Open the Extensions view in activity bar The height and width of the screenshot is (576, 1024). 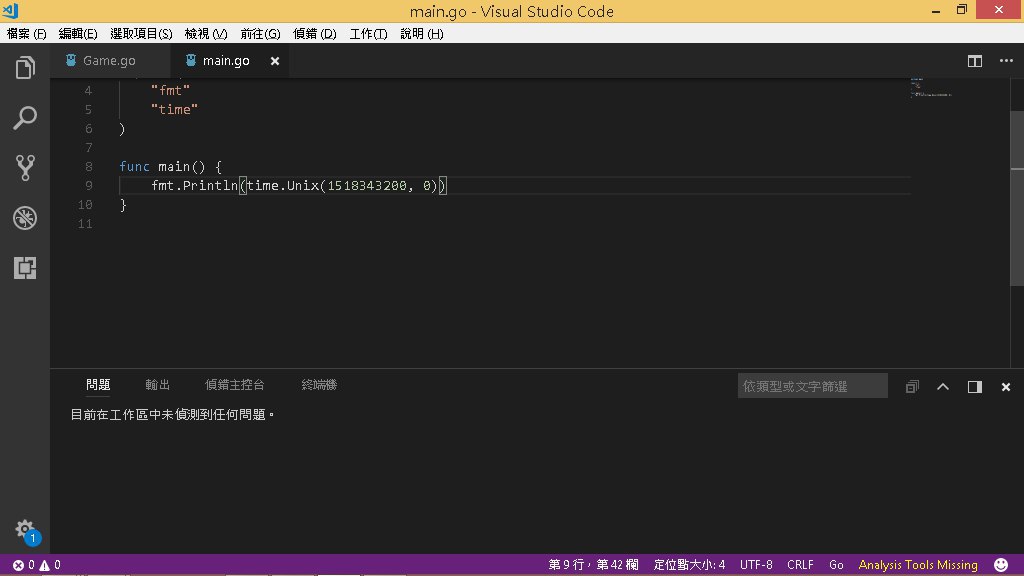click(25, 268)
